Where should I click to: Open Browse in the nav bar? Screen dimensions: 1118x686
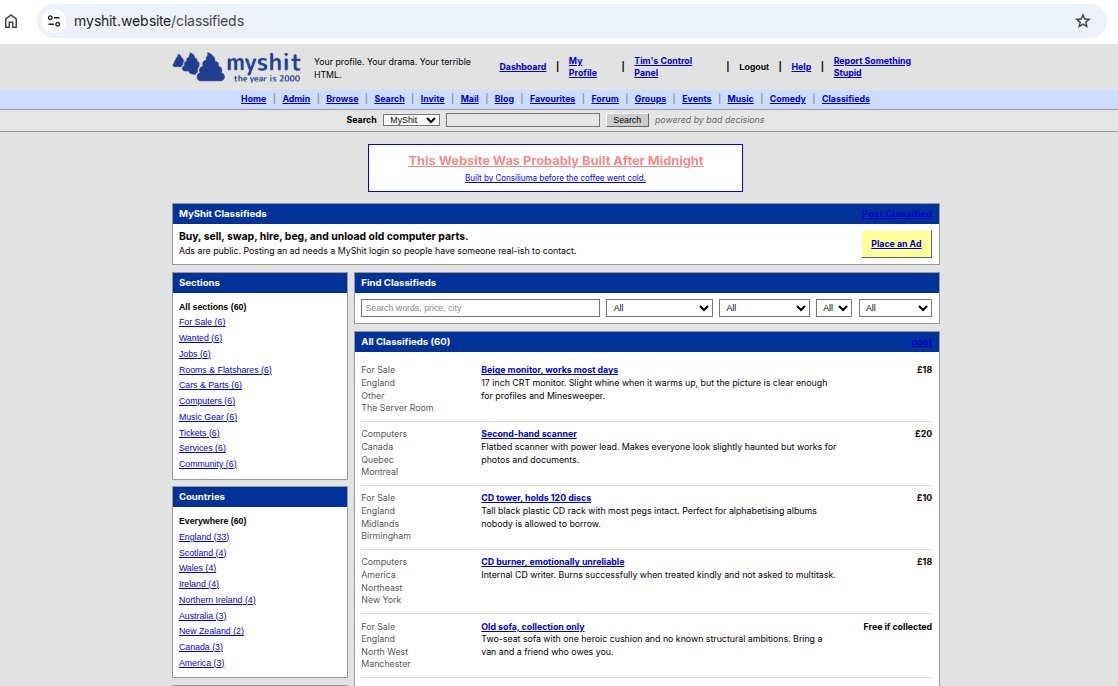[x=342, y=99]
